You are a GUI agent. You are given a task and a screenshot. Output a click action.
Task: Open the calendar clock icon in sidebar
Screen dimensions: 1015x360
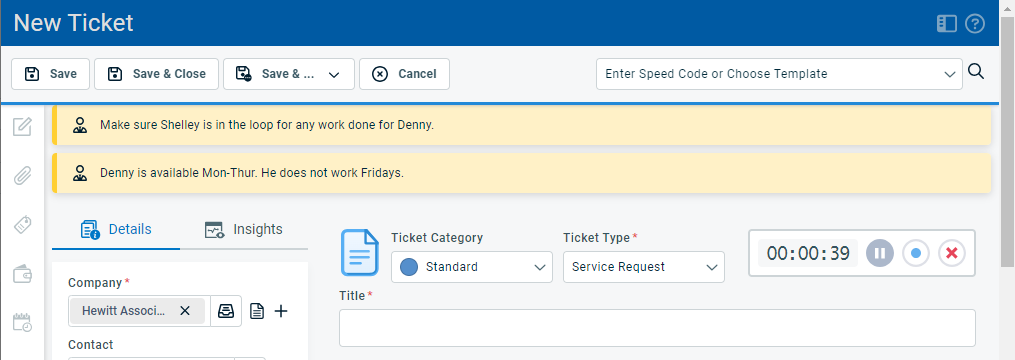(23, 322)
